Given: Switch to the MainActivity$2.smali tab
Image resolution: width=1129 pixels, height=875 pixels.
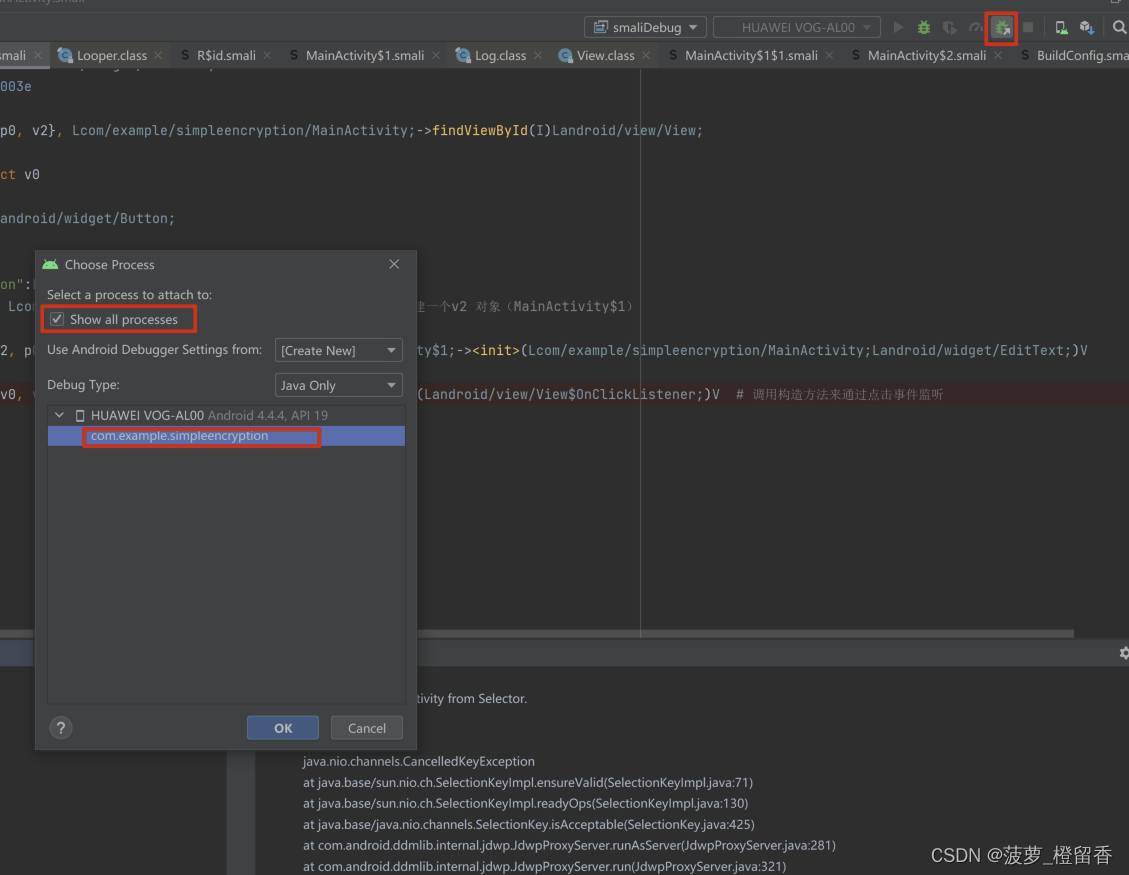Looking at the screenshot, I should click(927, 55).
